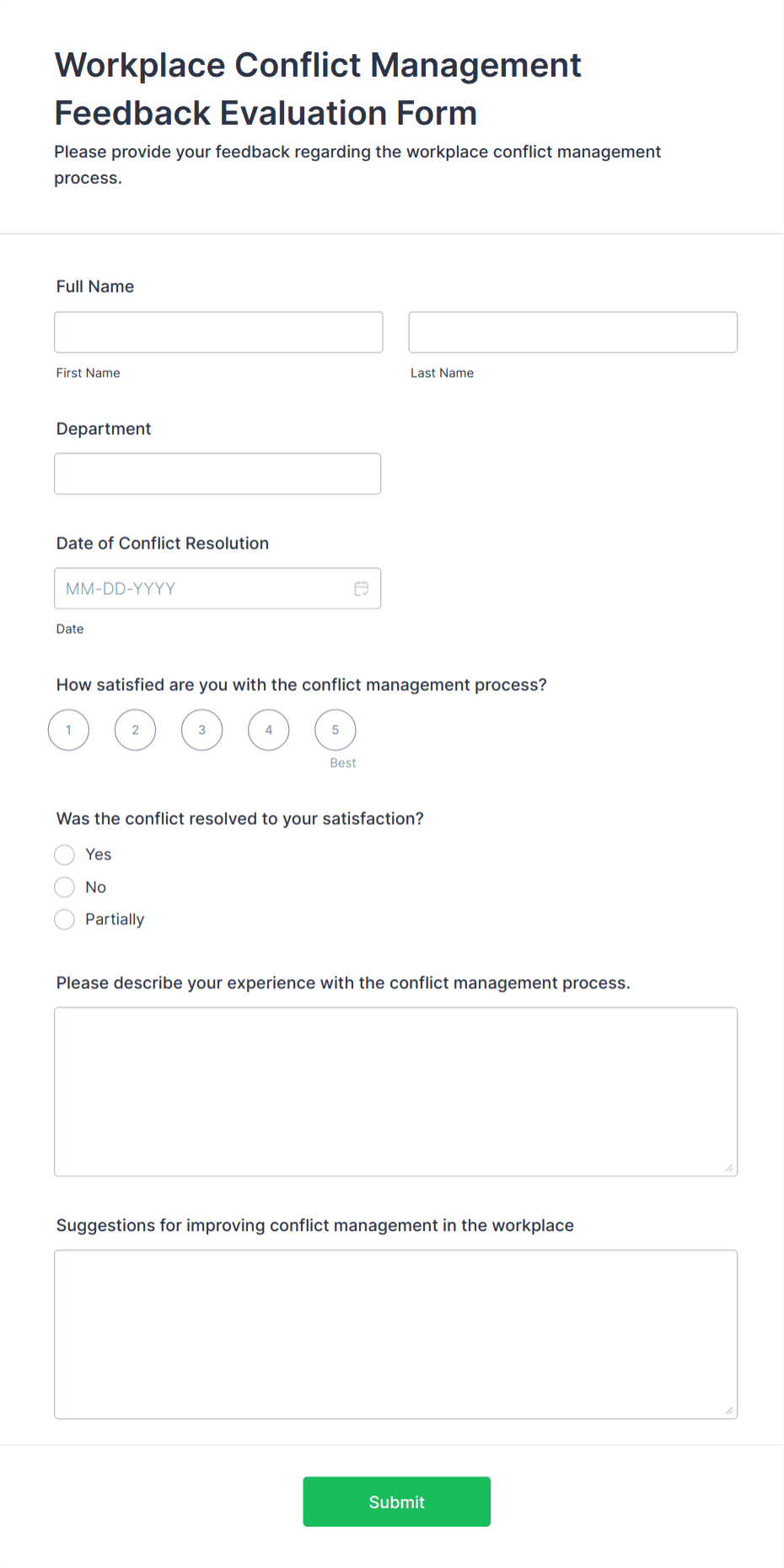Click the suggestions text area
Viewport: 784px width, 1568px height.
click(x=395, y=1331)
